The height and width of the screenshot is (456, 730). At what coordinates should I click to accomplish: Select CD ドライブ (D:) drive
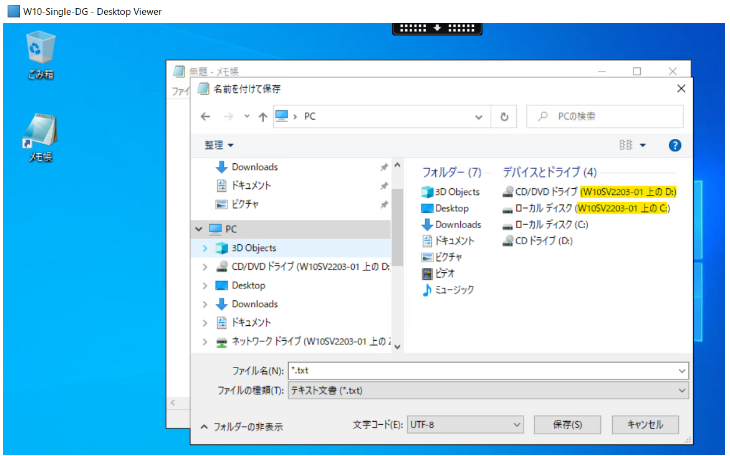pos(538,241)
